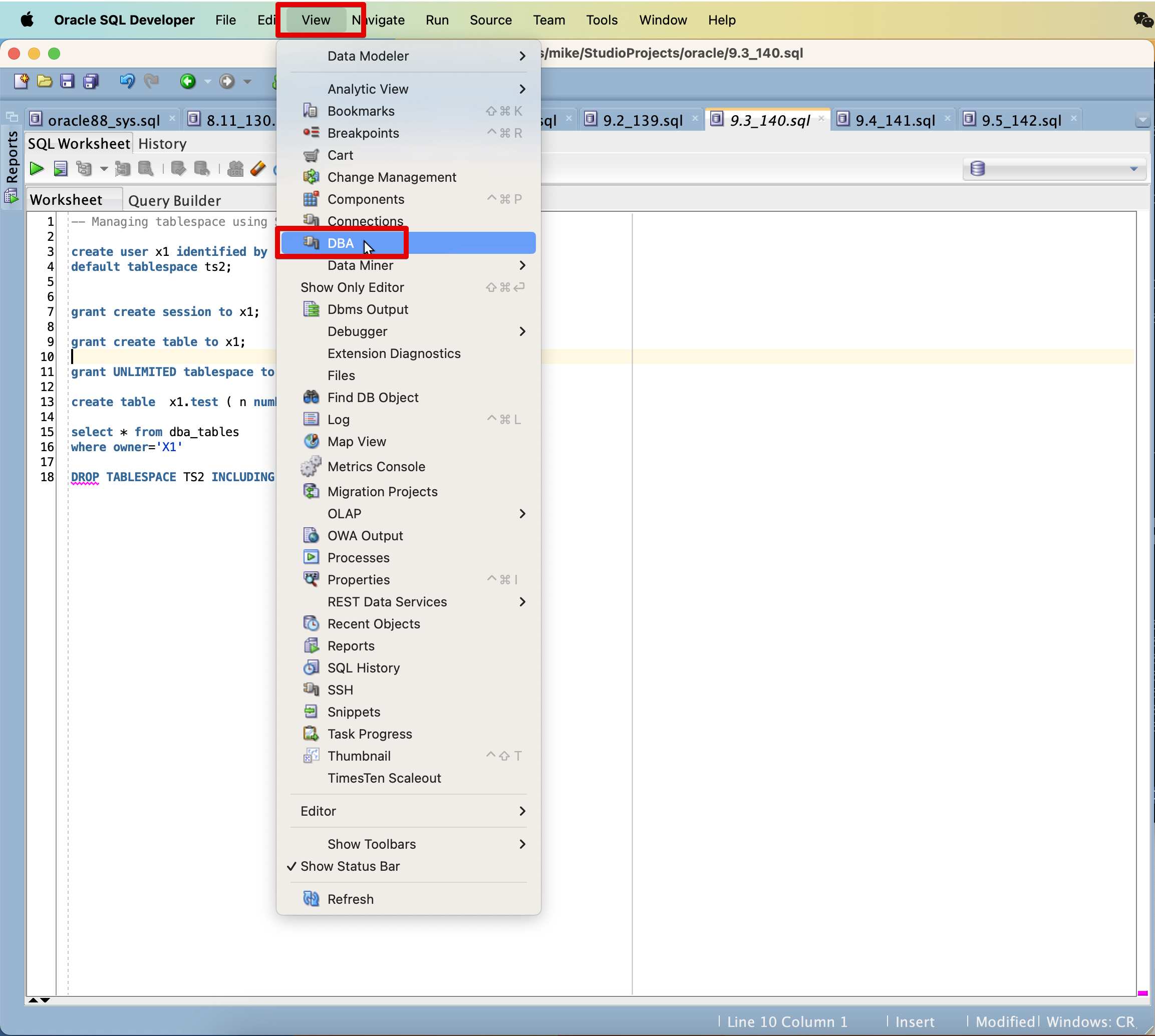This screenshot has width=1155, height=1036.
Task: Click the Open folder icon in toolbar
Action: 45,82
